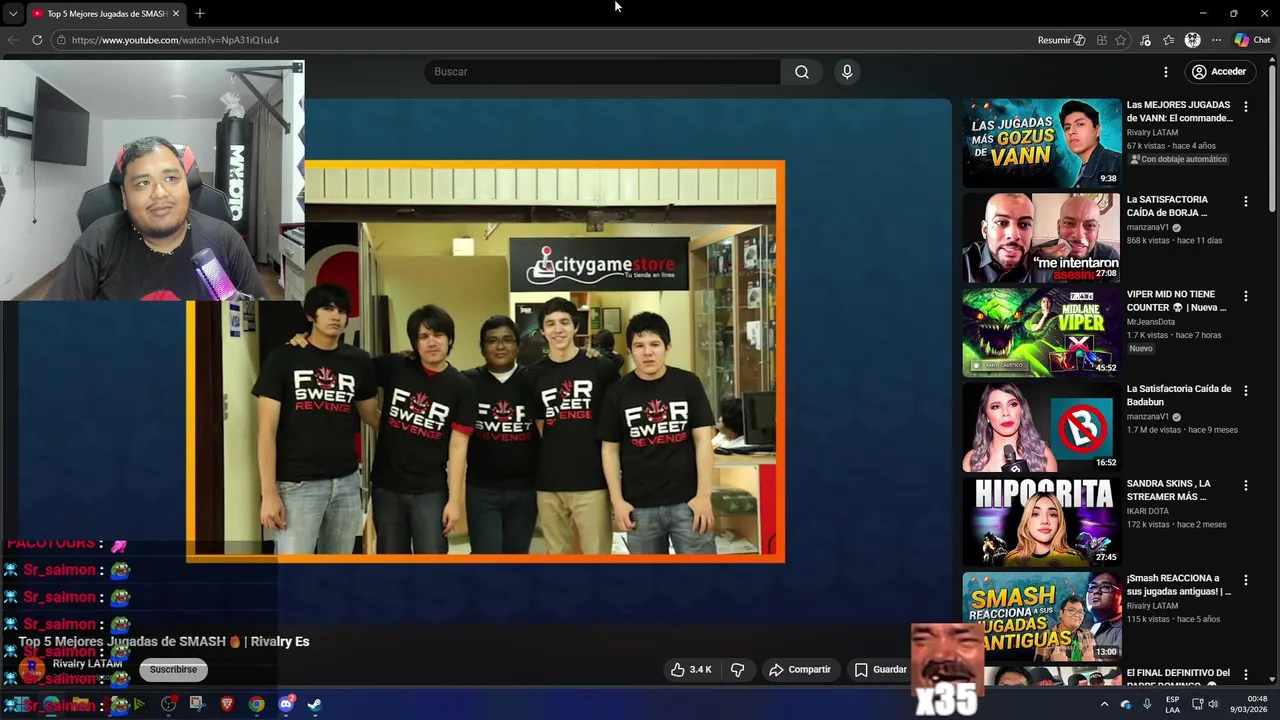
Task: Click Con doblaje automático badge
Action: 1178,159
